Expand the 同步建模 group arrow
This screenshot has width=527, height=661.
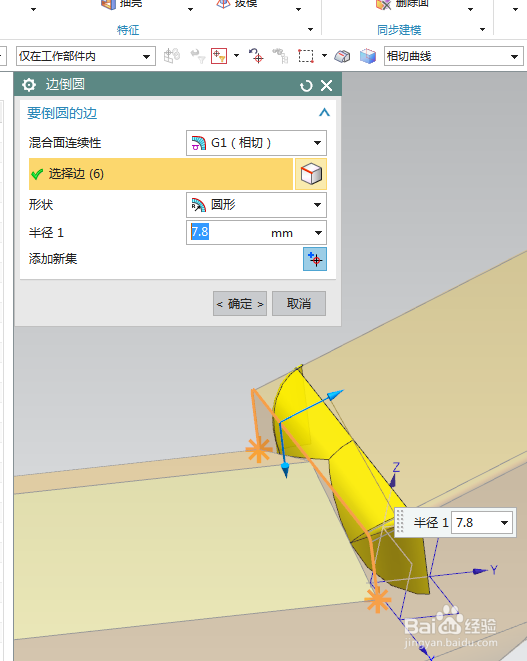(482, 30)
